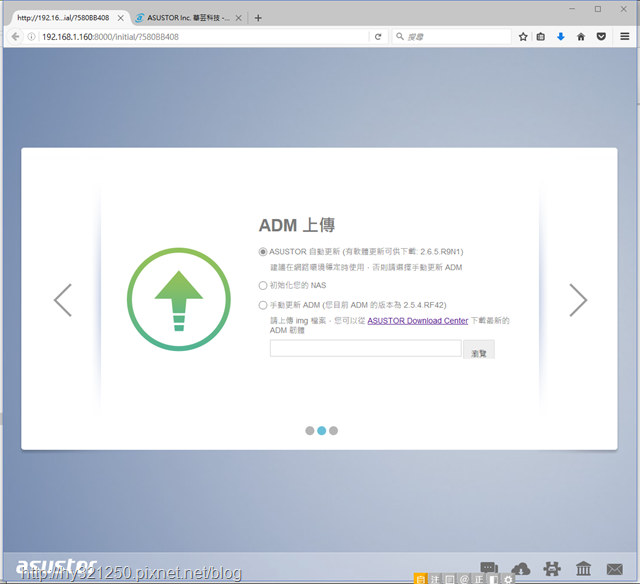Viewport: 640px width, 584px height.
Task: Jump to third step pagination dot
Action: coord(333,431)
